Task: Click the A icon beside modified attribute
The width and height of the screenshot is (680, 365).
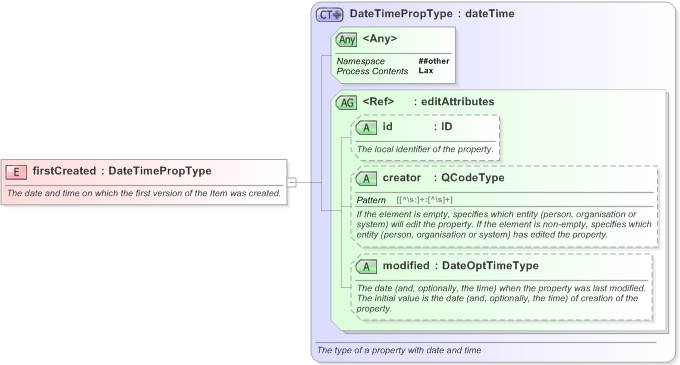Action: click(x=366, y=267)
